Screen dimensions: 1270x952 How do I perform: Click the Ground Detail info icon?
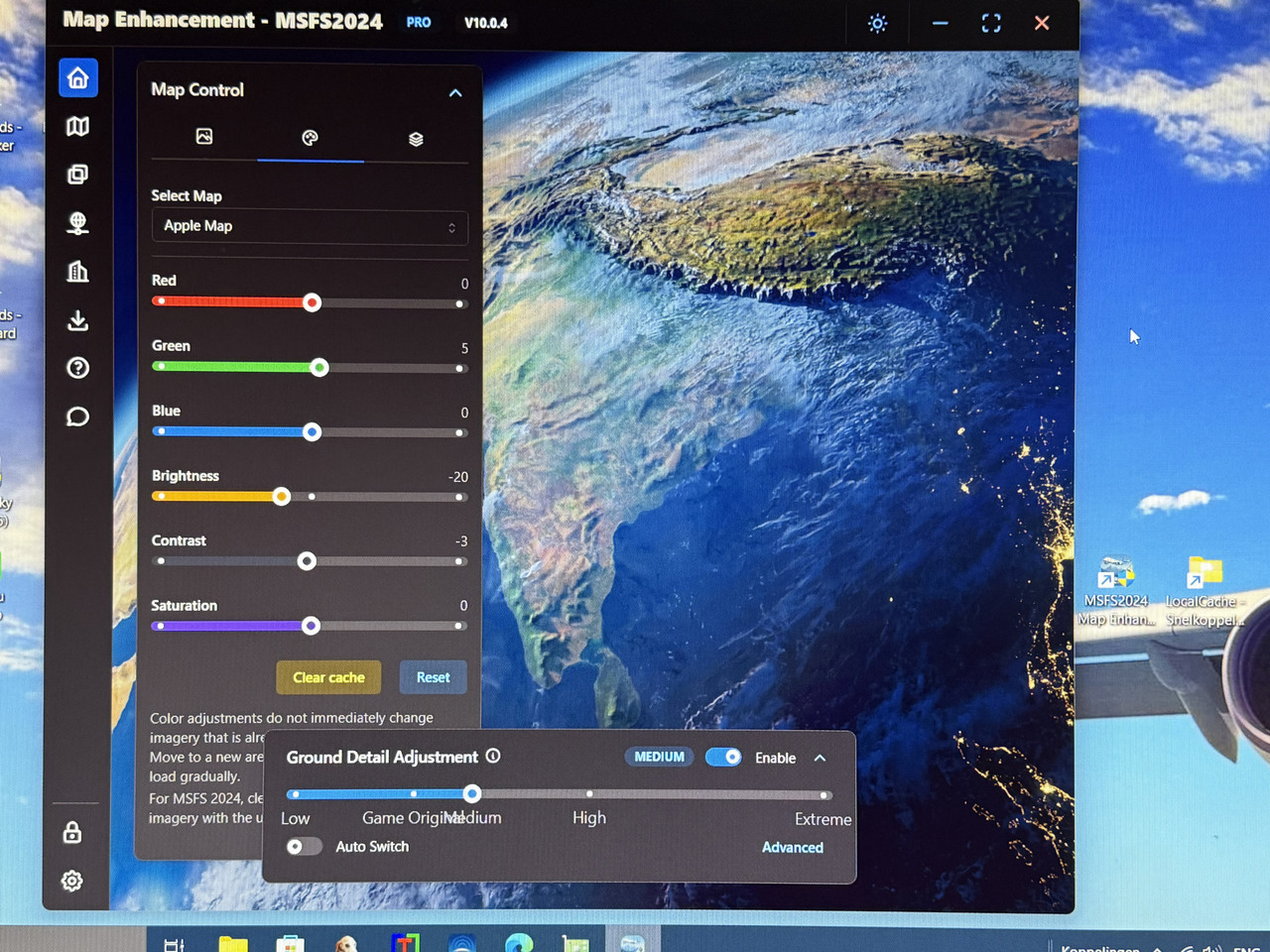493,756
